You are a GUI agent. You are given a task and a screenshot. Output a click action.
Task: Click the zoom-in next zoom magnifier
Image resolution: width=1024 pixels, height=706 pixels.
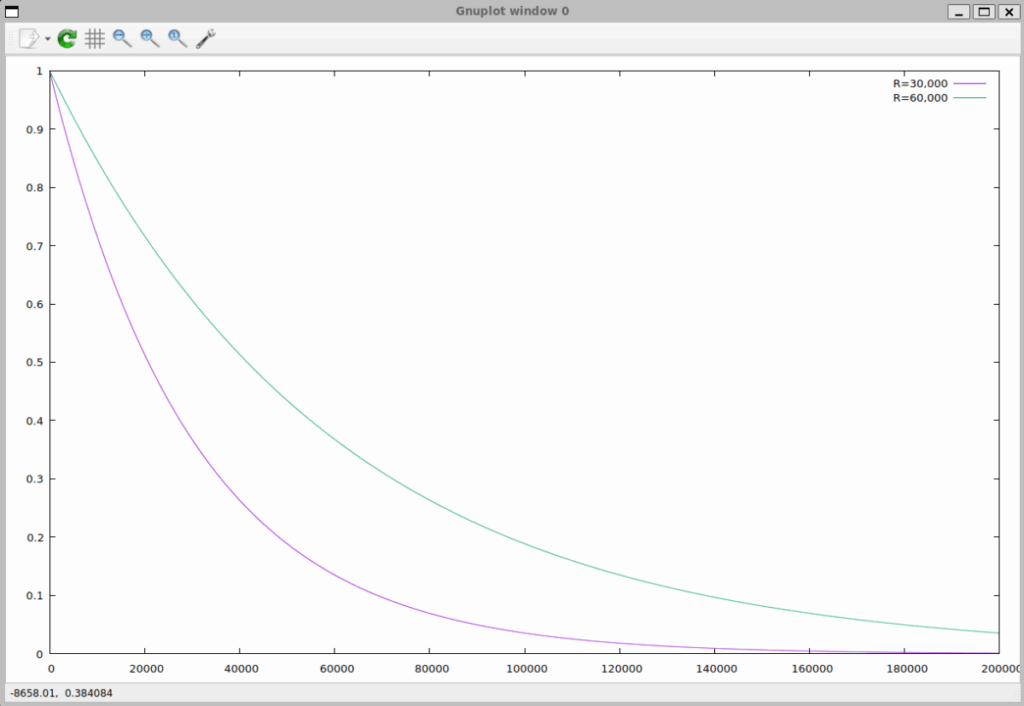pyautogui.click(x=150, y=39)
